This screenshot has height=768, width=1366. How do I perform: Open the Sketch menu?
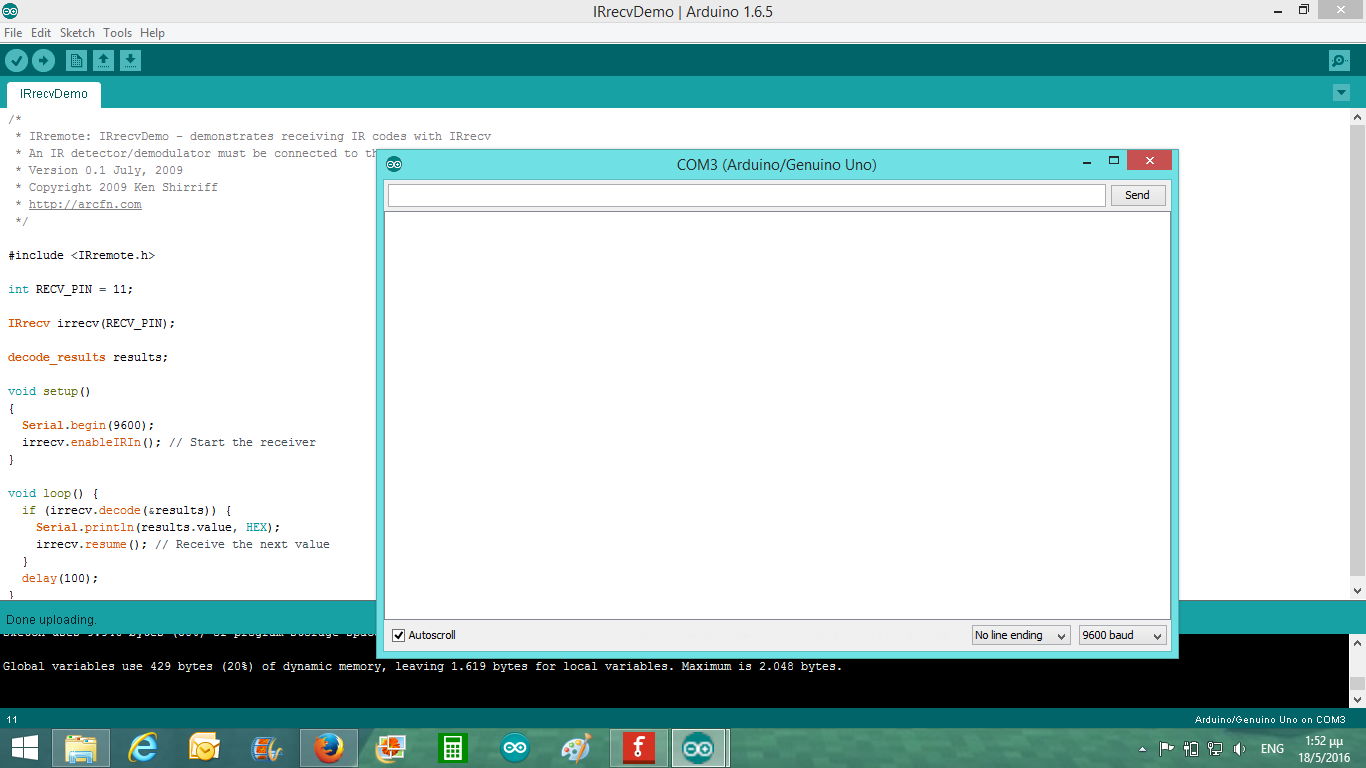tap(77, 33)
